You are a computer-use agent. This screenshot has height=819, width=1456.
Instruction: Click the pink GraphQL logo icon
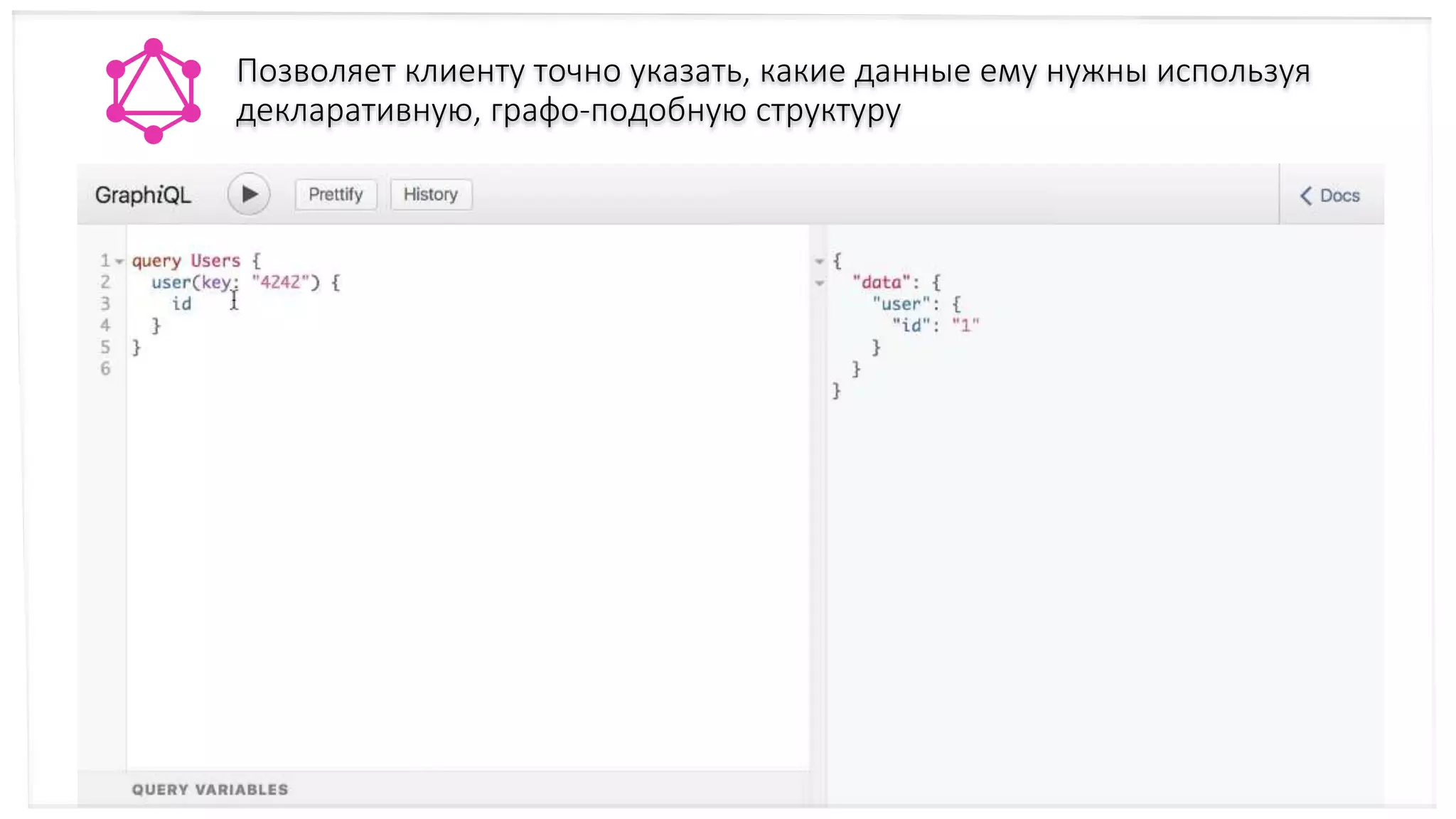(153, 91)
